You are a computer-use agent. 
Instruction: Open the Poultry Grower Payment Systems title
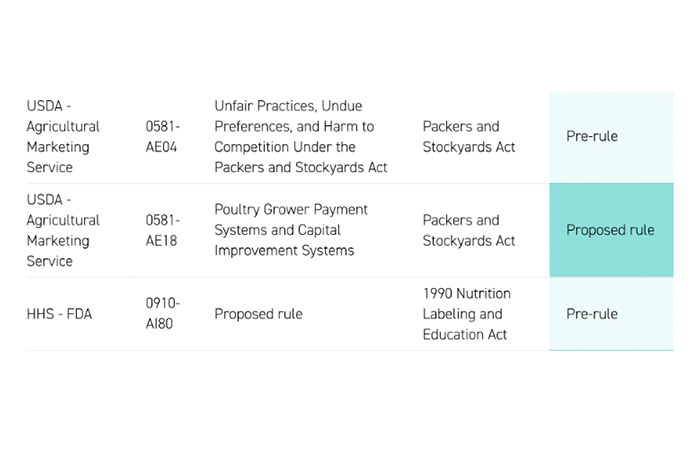point(291,230)
